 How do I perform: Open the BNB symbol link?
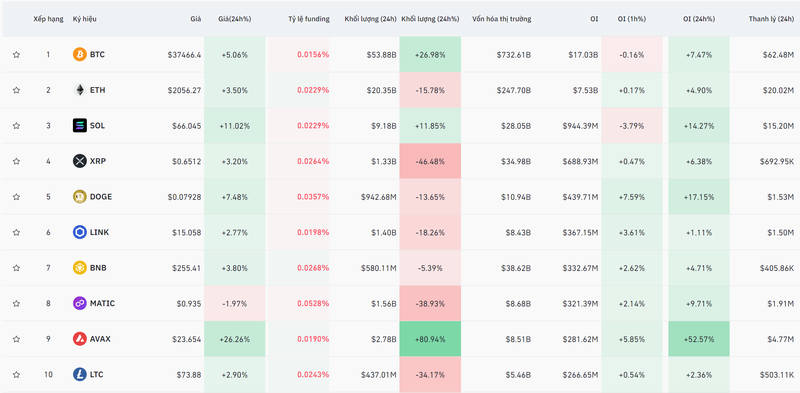point(98,267)
